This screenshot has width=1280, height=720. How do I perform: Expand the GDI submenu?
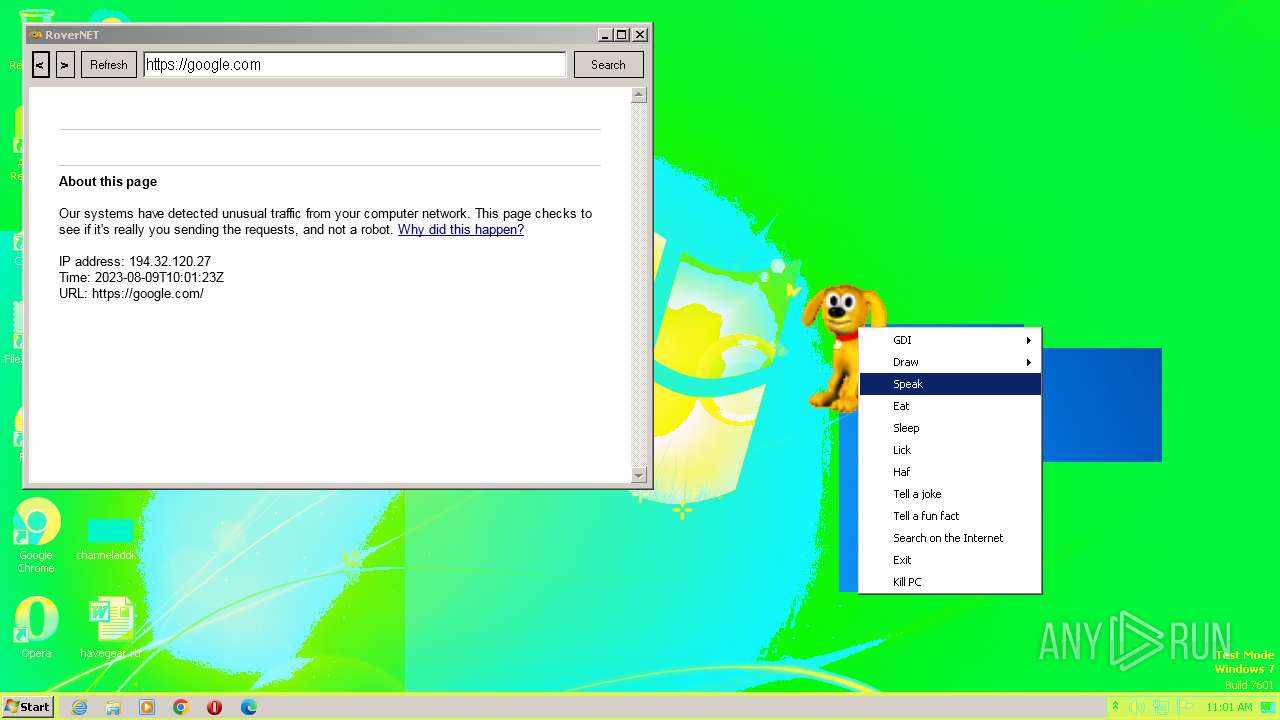(x=950, y=340)
